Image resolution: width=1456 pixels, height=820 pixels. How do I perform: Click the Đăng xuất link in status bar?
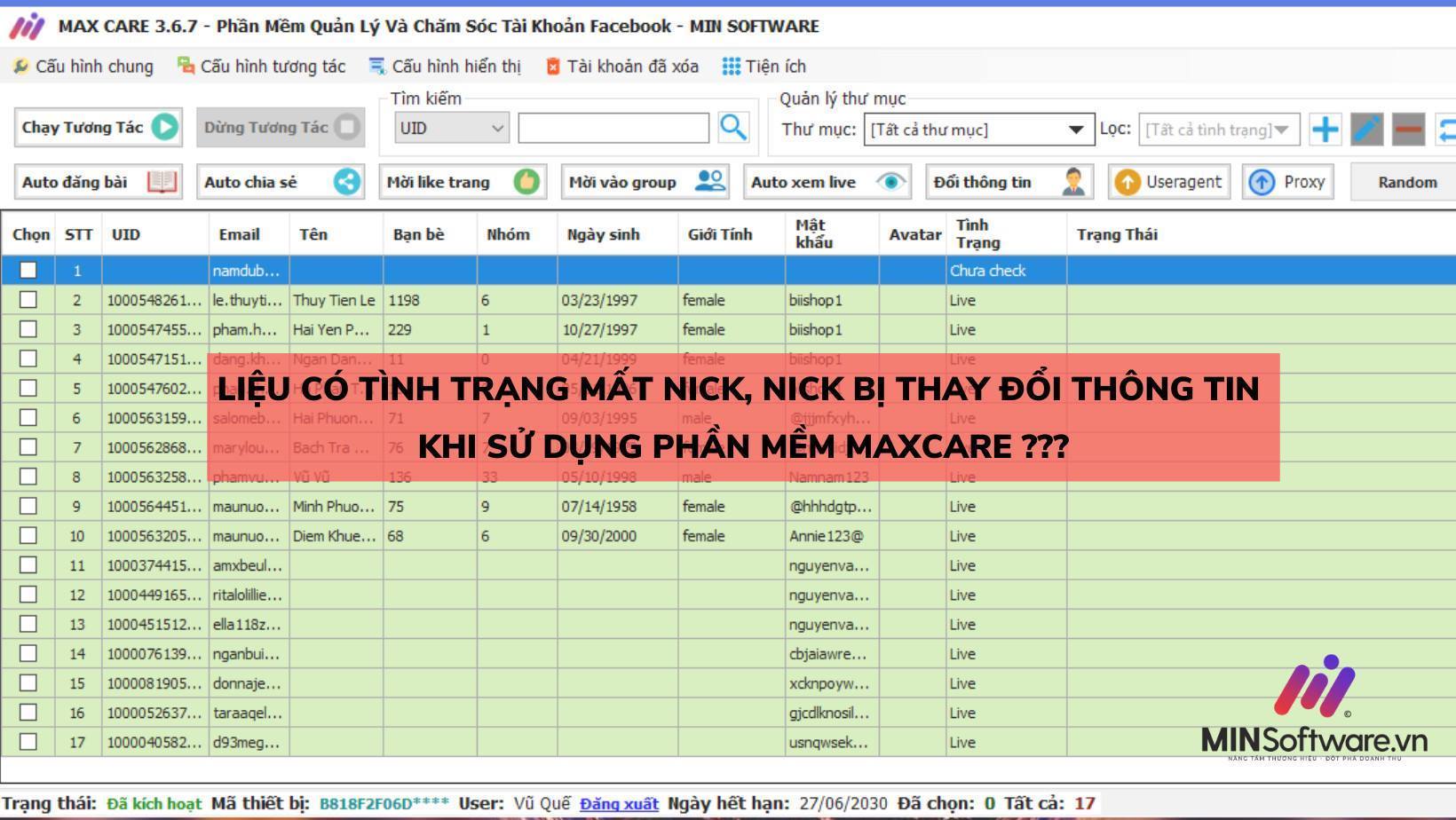pos(619,801)
